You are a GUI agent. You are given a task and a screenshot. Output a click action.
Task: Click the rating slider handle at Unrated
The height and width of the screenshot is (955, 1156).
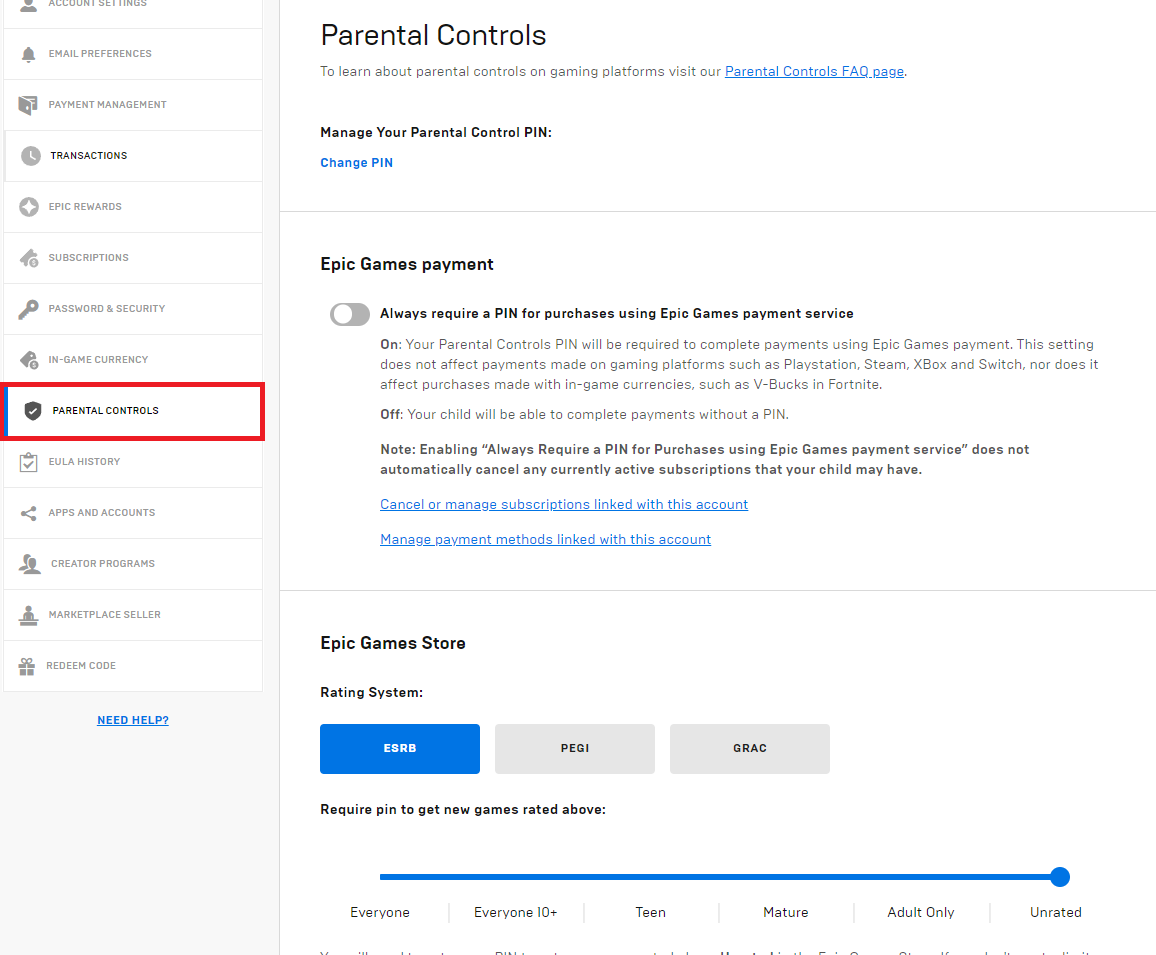tap(1060, 877)
